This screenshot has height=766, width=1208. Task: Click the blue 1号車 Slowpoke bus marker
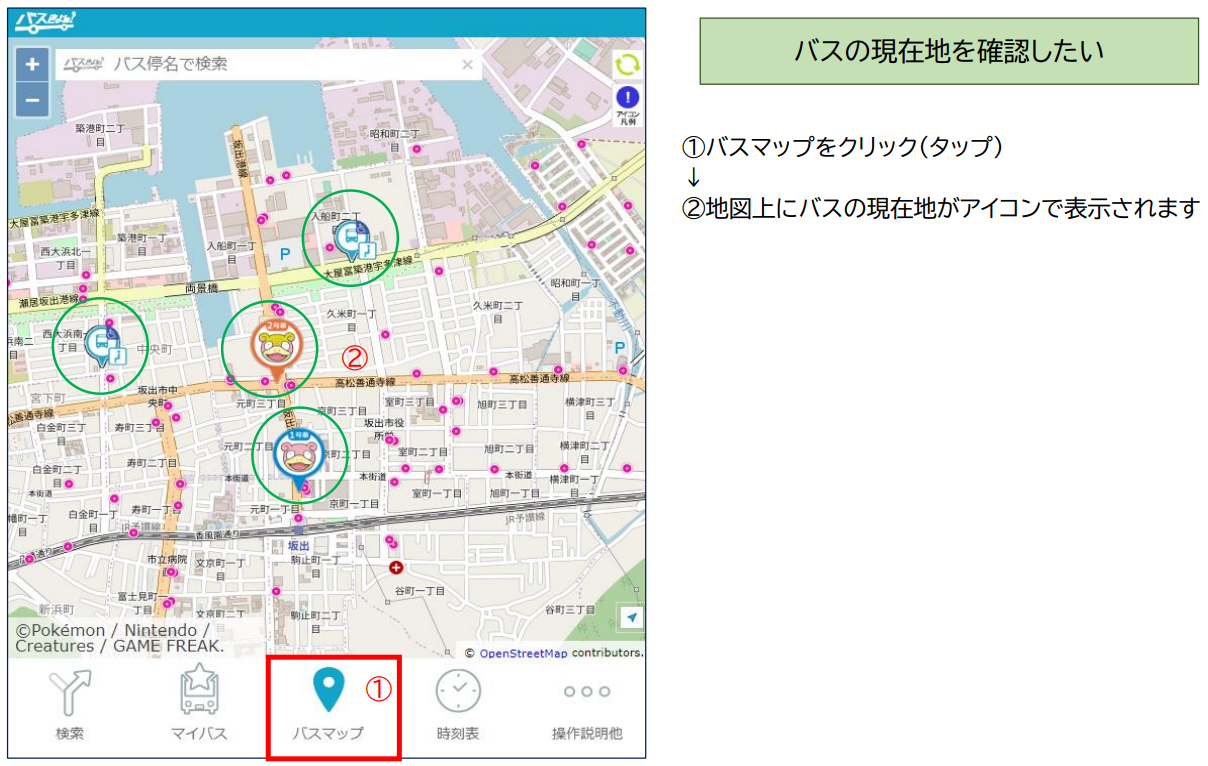coord(299,460)
